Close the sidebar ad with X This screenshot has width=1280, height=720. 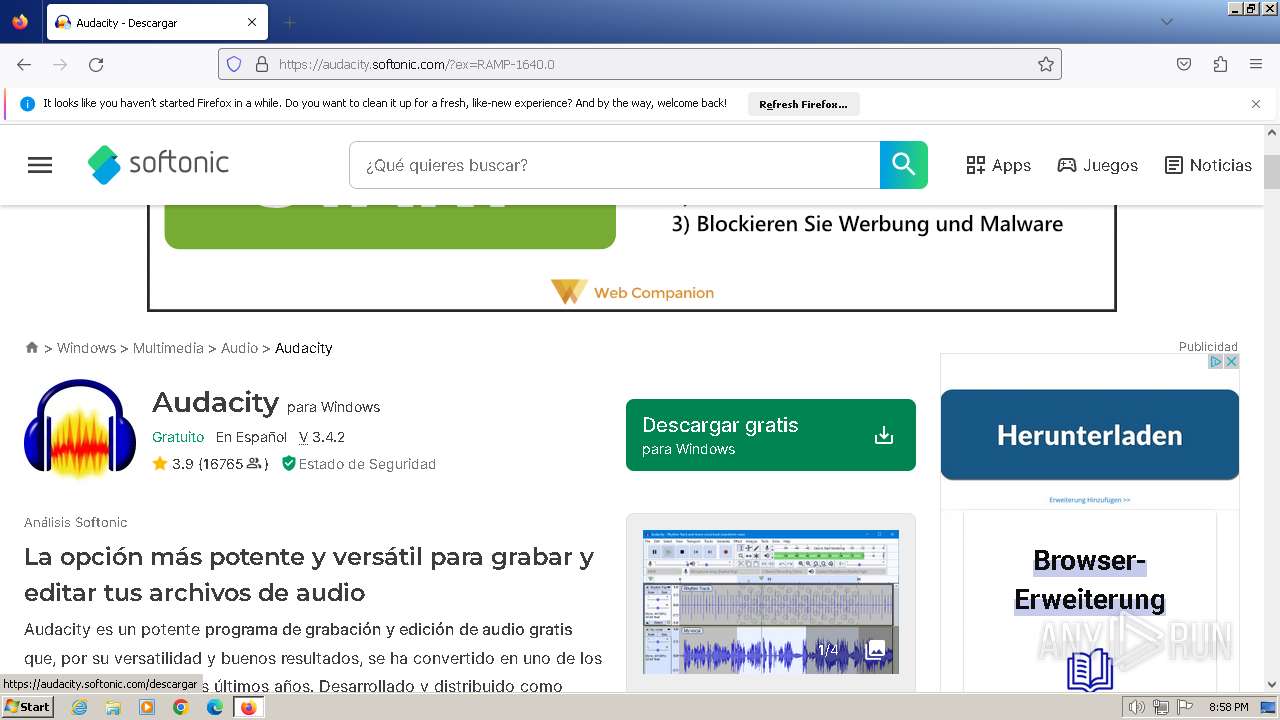tap(1232, 361)
